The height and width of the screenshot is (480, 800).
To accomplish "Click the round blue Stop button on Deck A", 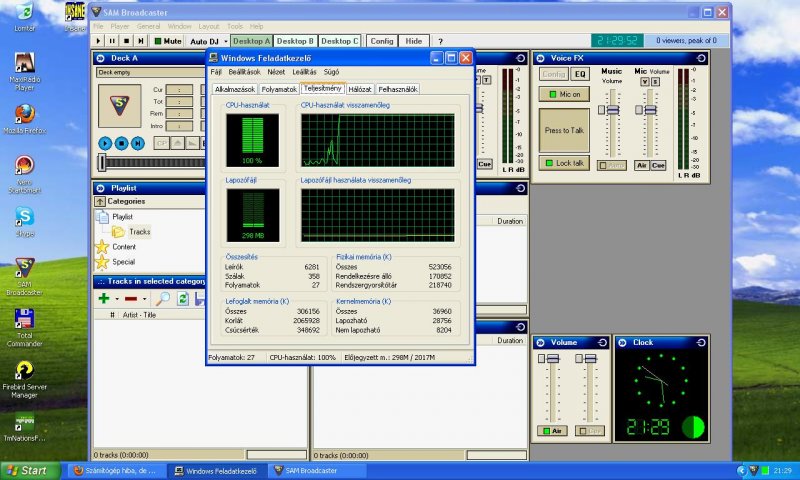I will click(x=121, y=144).
